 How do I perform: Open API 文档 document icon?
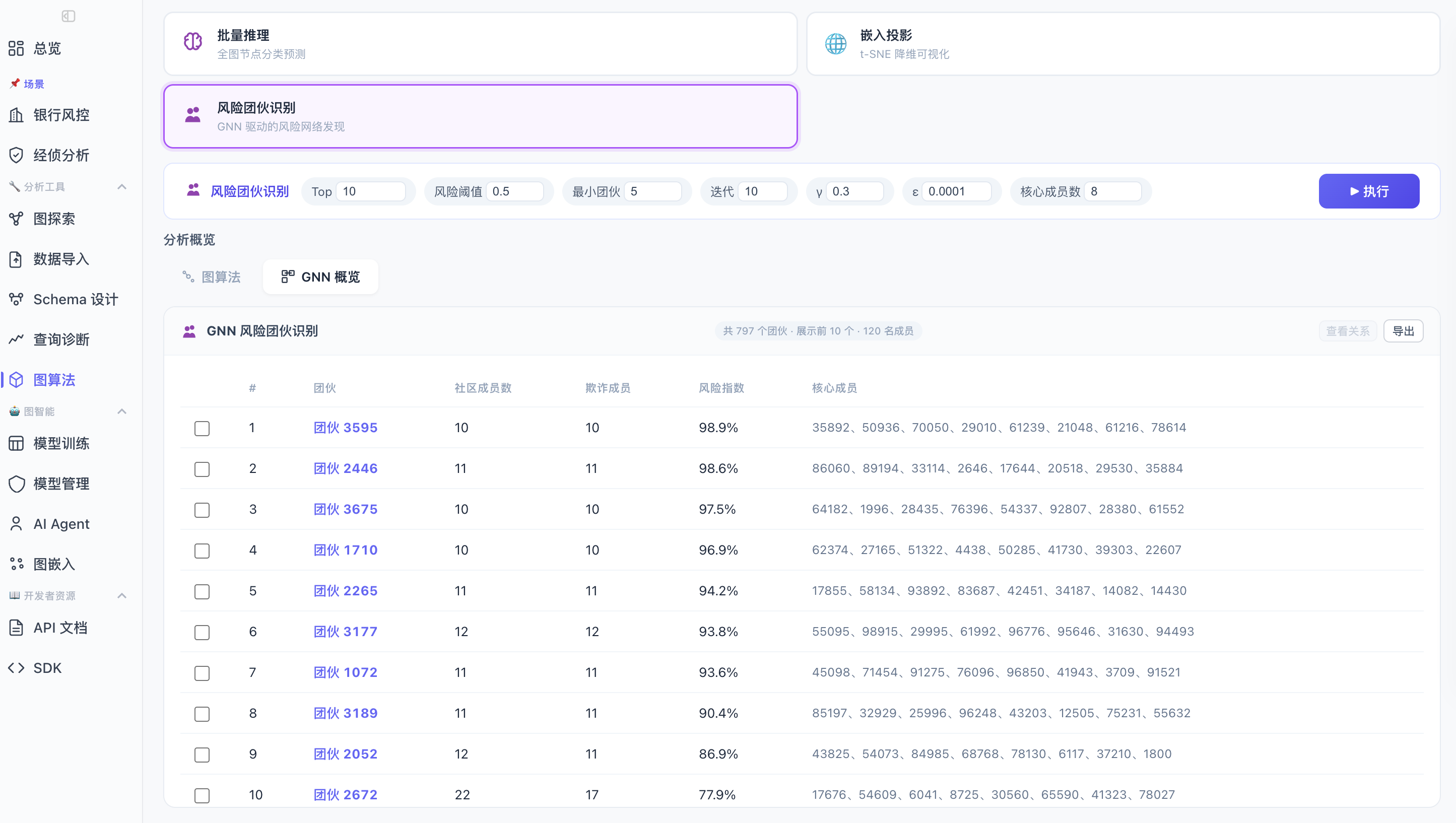click(16, 628)
